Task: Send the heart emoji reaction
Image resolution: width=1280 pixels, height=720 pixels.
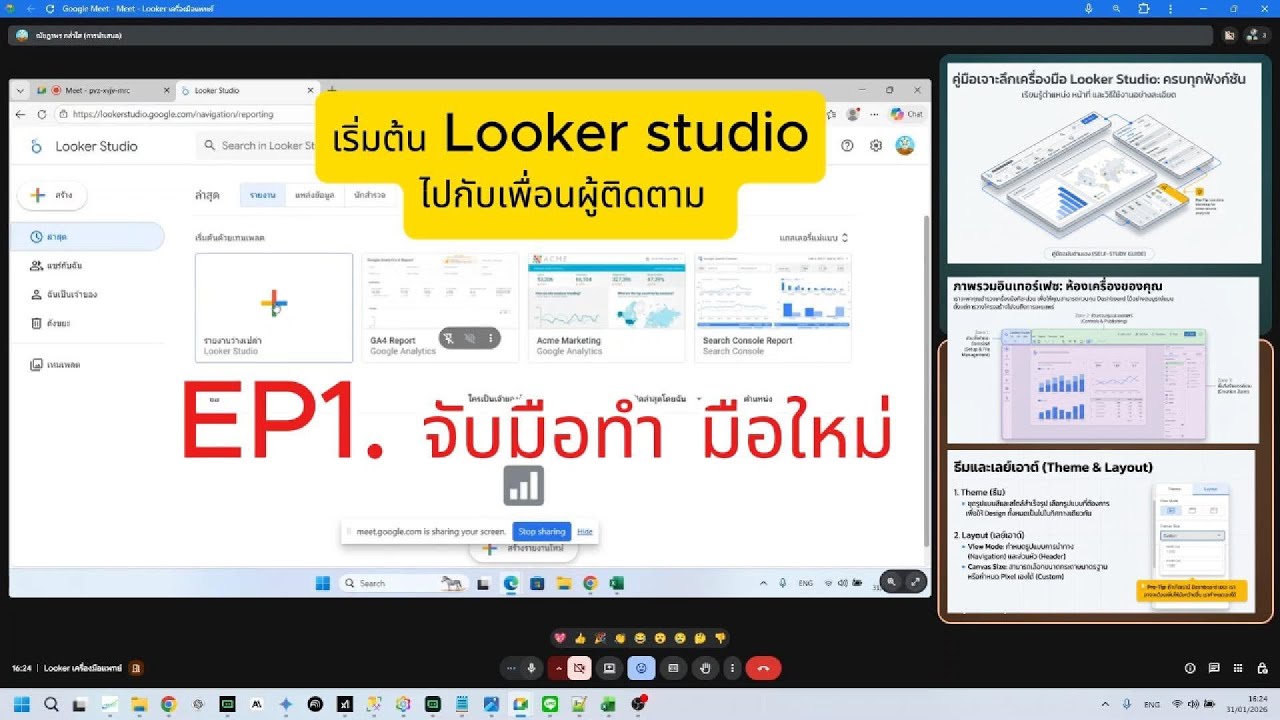Action: (560, 638)
